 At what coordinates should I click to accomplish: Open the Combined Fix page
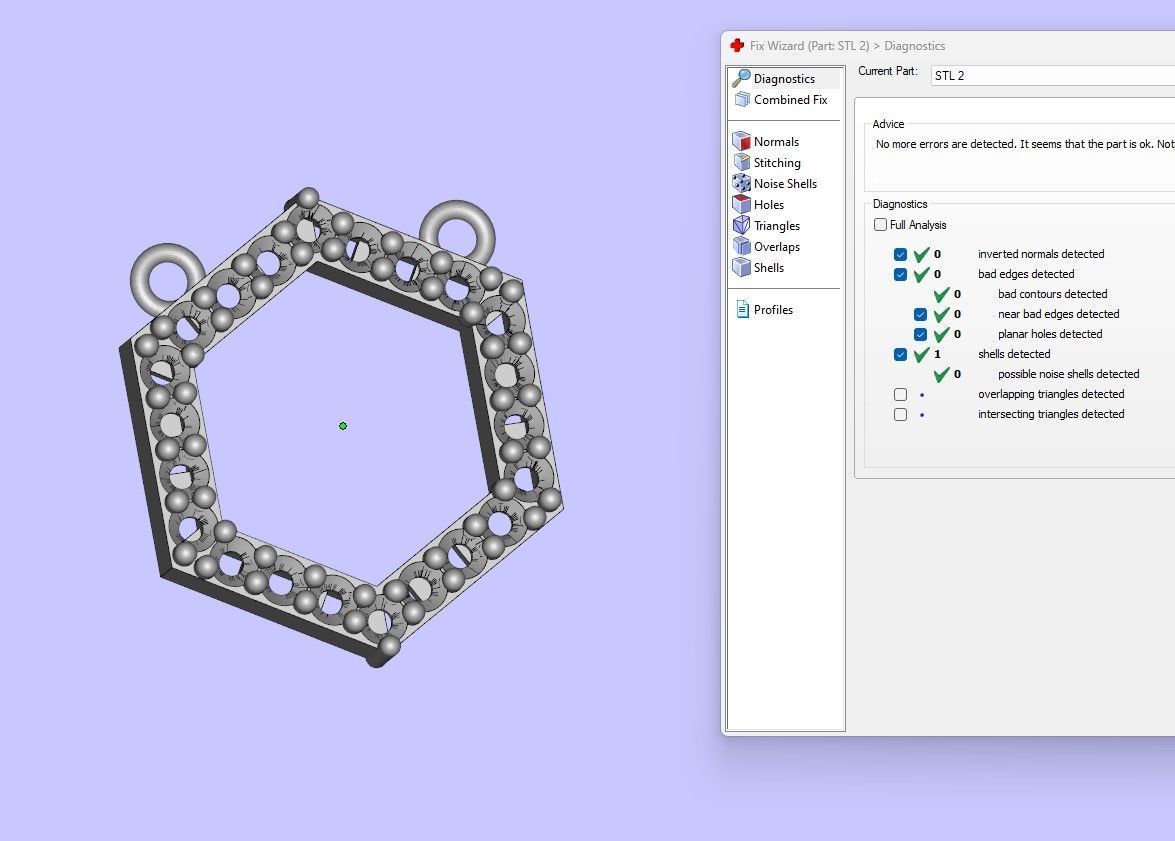[x=790, y=100]
